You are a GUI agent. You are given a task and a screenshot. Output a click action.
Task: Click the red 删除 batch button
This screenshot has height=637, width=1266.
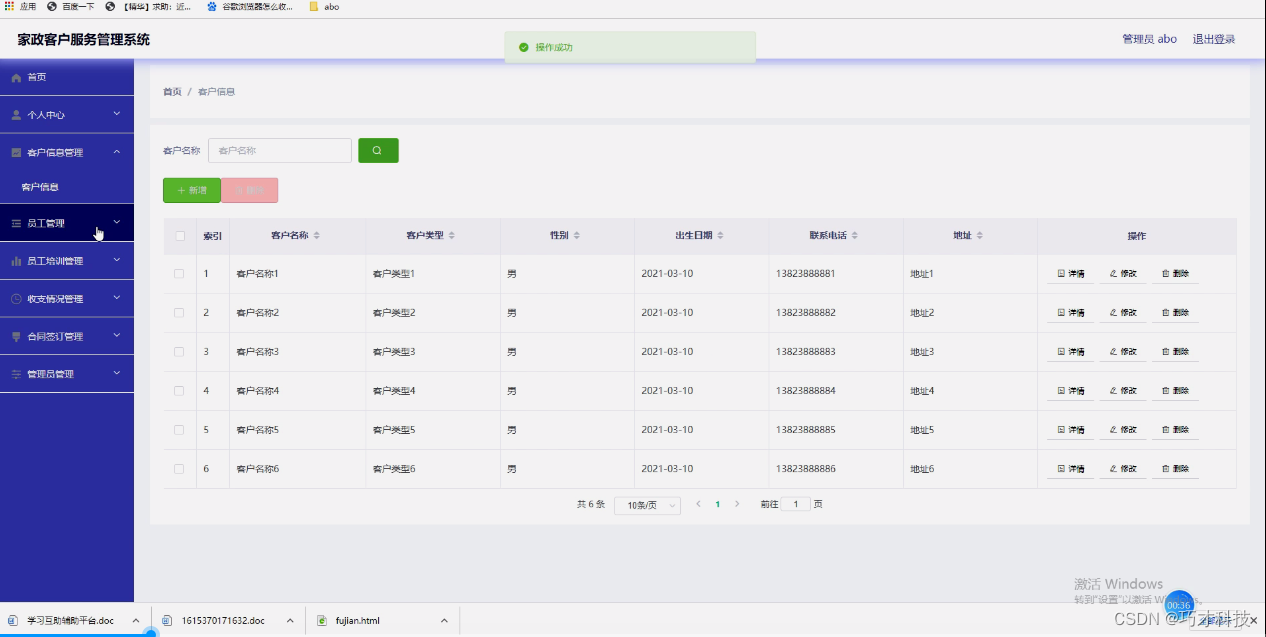[250, 190]
